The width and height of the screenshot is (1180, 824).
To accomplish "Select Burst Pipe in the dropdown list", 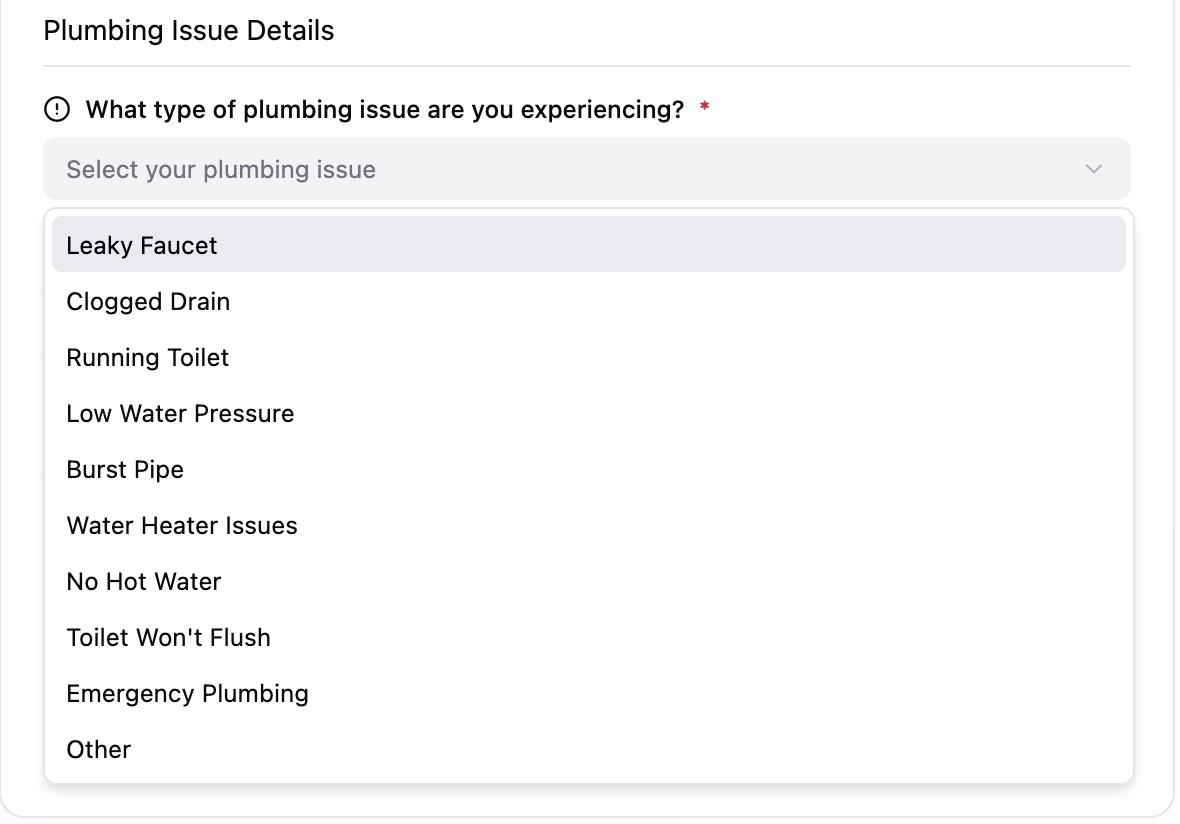I will tap(125, 469).
